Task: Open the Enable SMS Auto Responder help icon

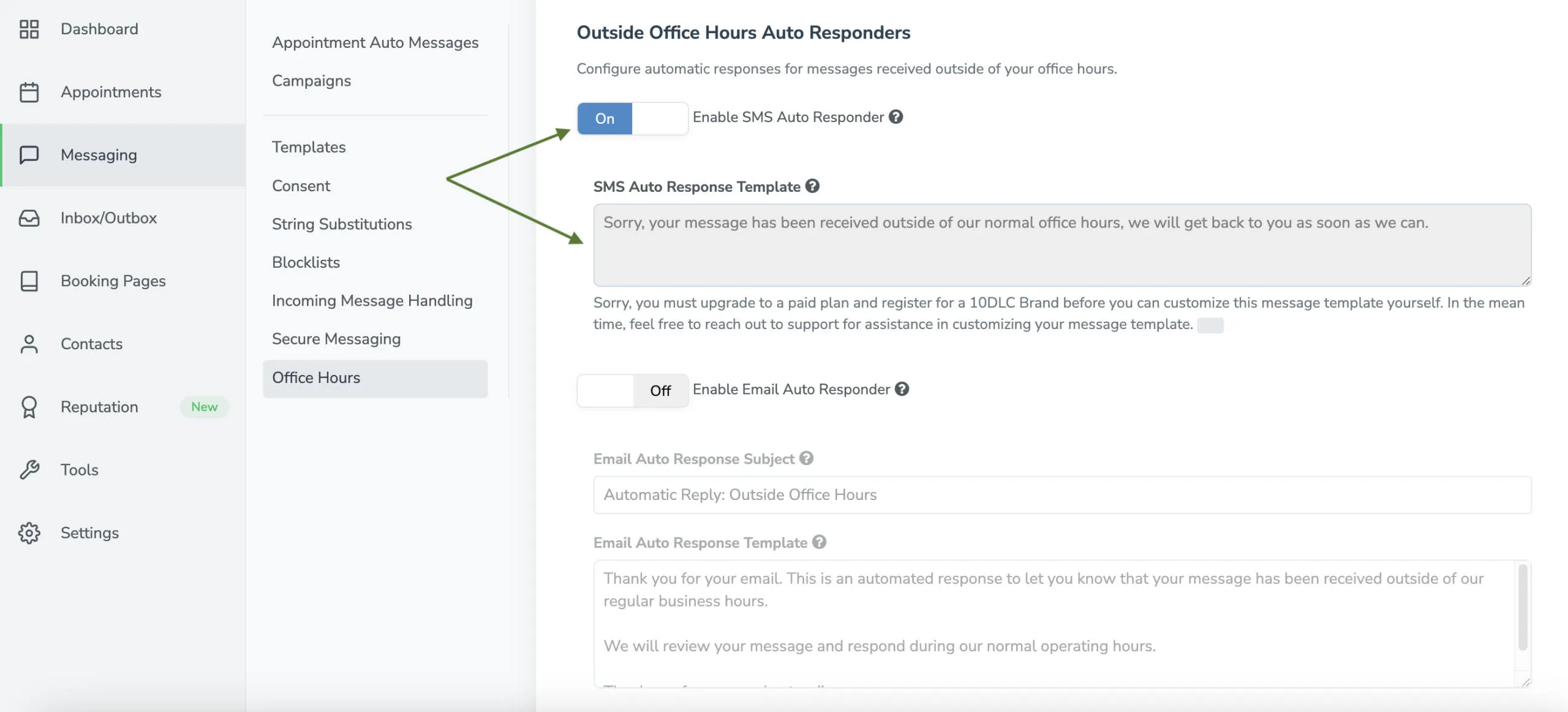Action: 895,116
